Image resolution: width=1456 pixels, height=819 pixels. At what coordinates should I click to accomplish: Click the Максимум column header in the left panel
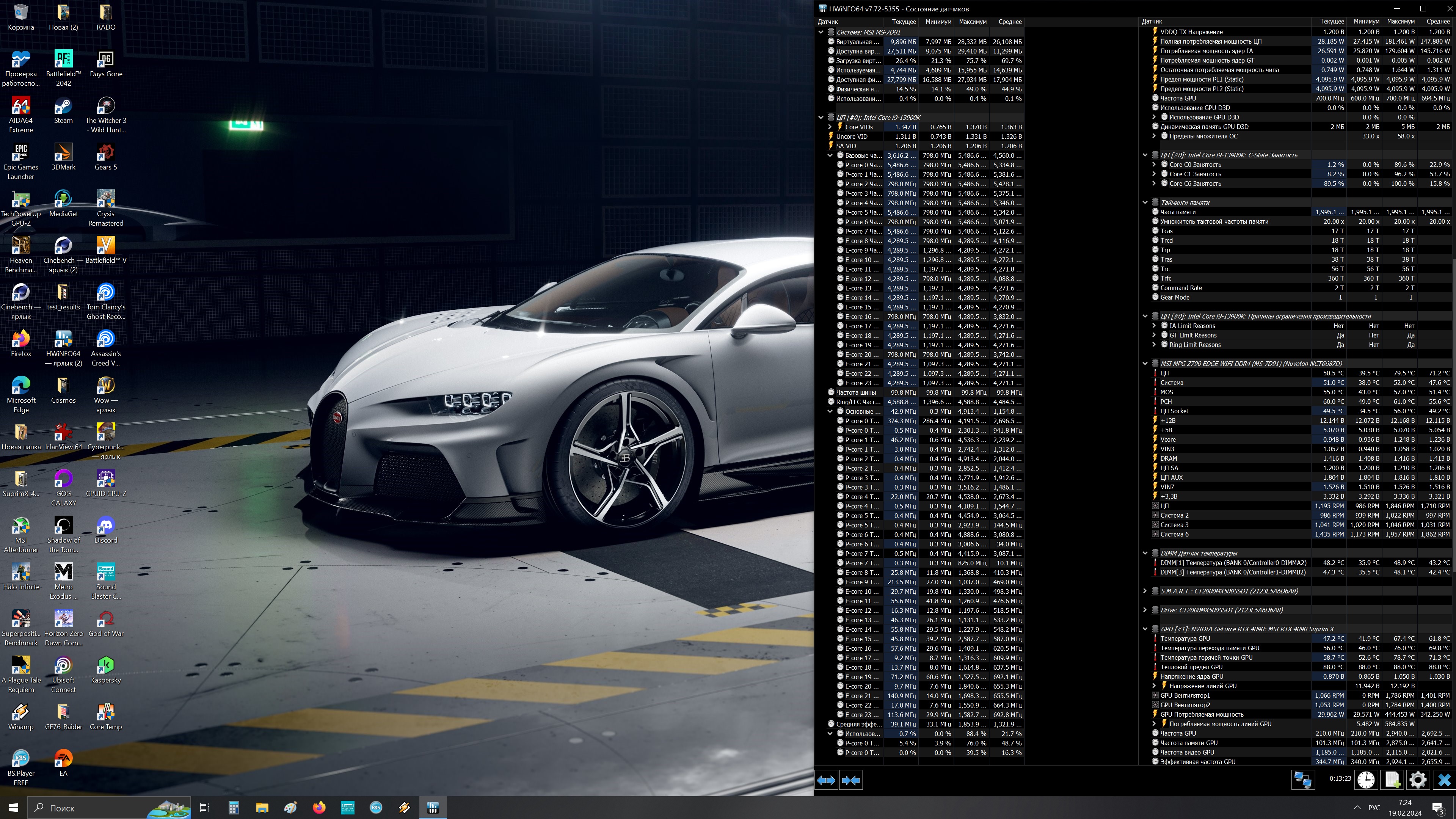tap(972, 22)
